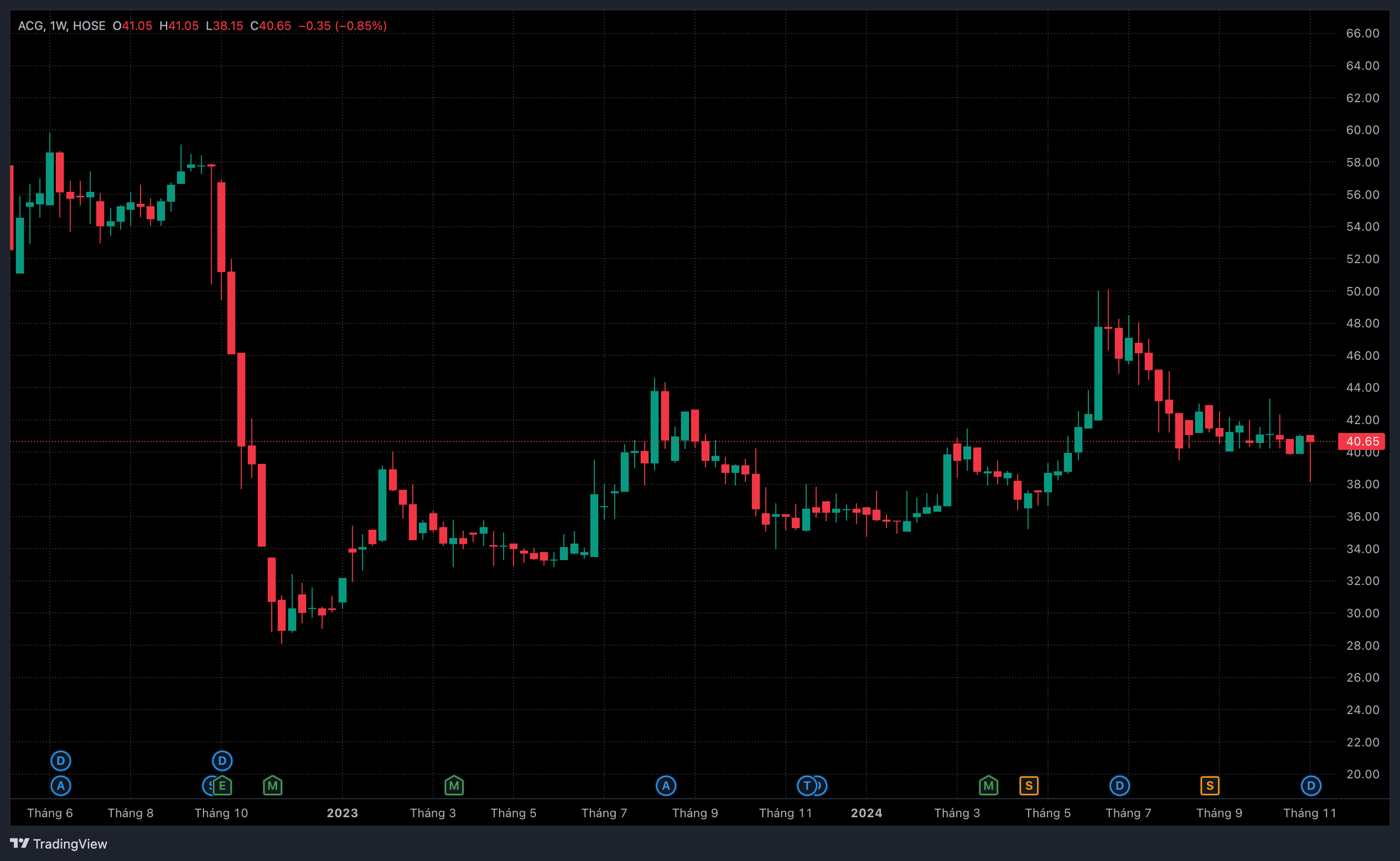The image size is (1400, 861).
Task: Click the blue T marker above Tháng 11 2023
Action: (x=807, y=786)
